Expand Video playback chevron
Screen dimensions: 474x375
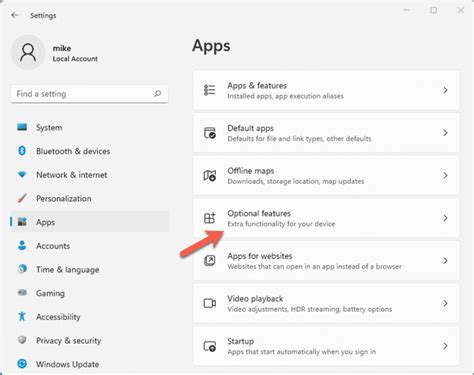pos(445,303)
